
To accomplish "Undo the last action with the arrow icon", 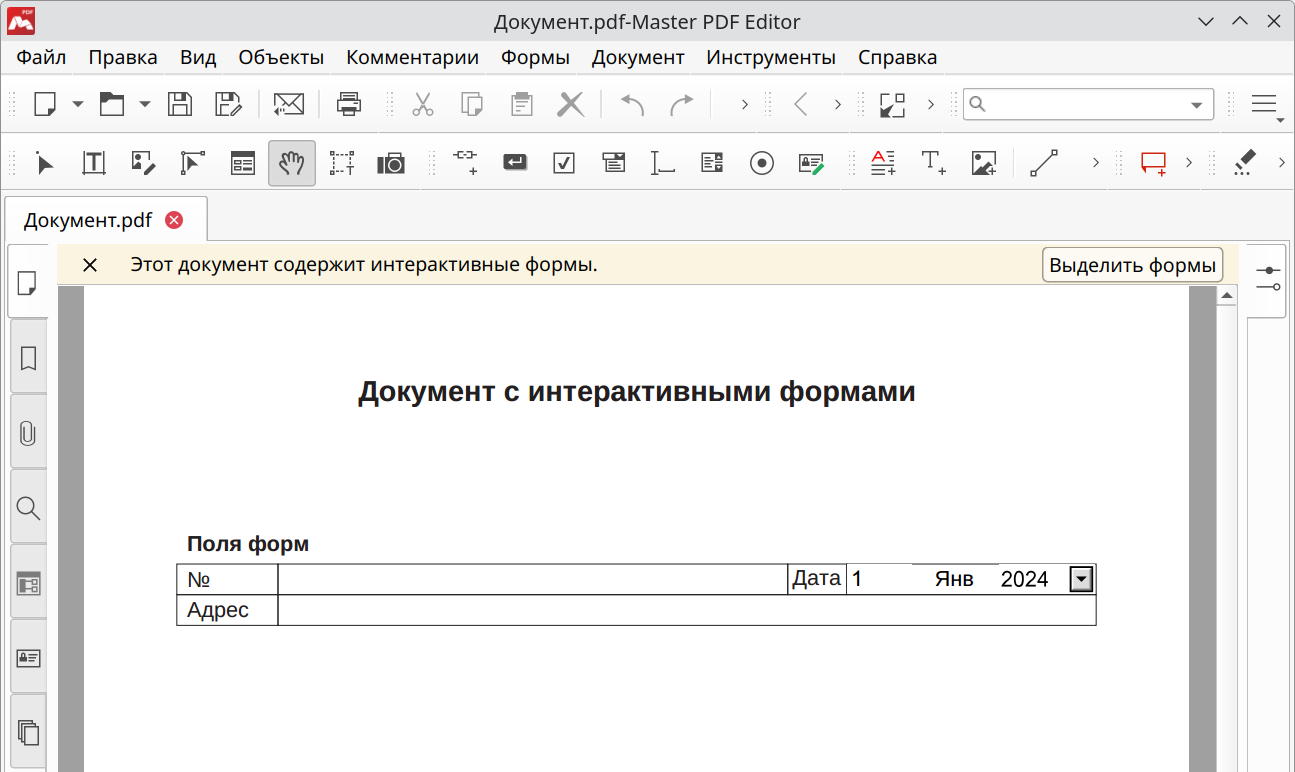I will pyautogui.click(x=633, y=104).
